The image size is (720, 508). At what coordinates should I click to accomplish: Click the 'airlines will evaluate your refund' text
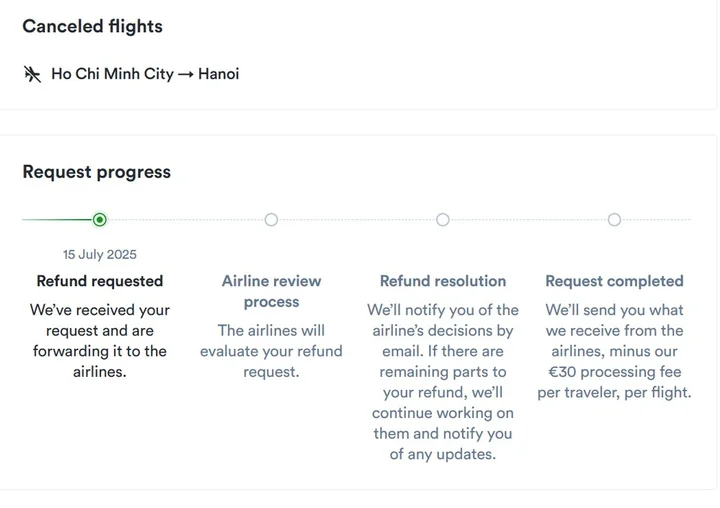click(x=271, y=351)
